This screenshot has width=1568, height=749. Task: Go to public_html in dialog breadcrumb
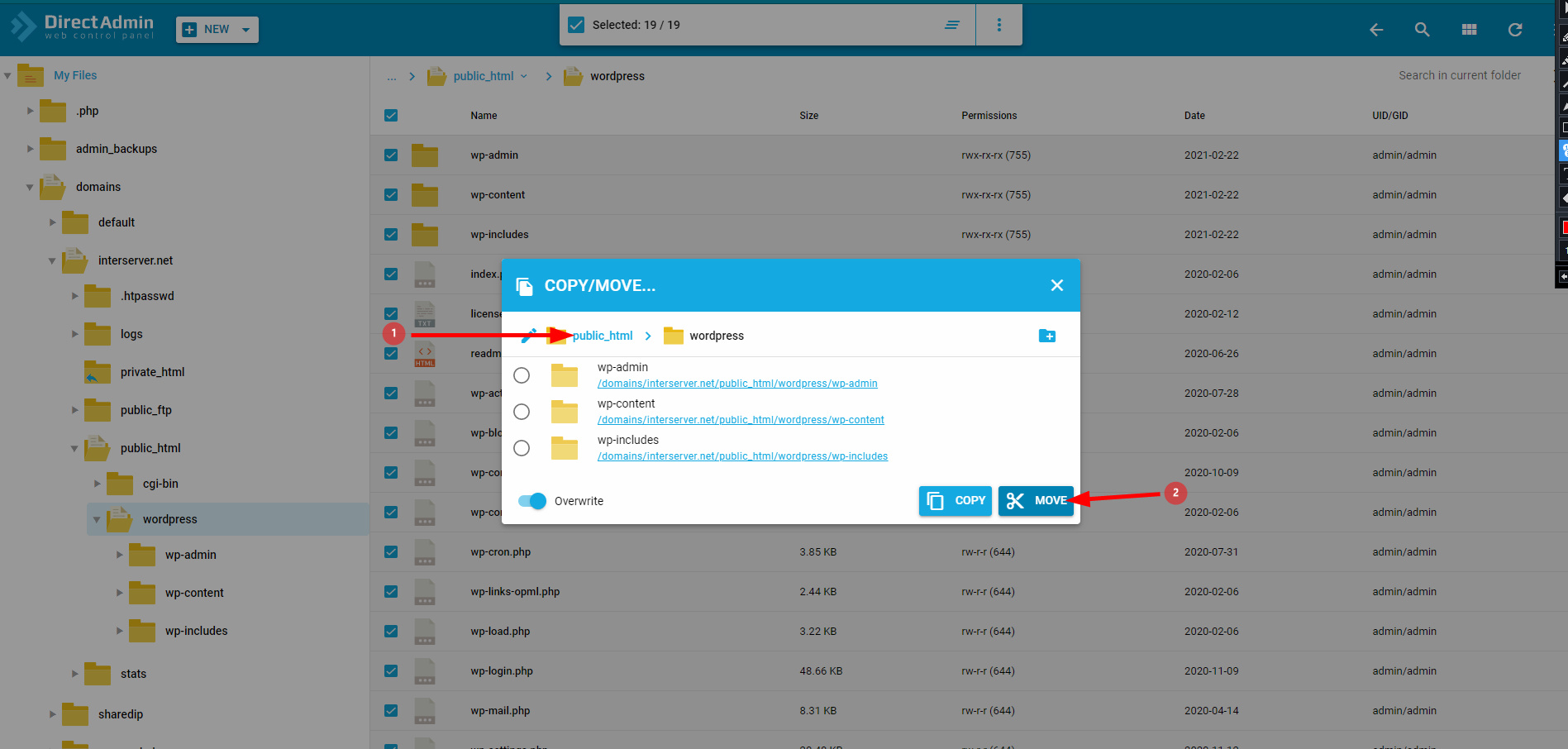[603, 336]
